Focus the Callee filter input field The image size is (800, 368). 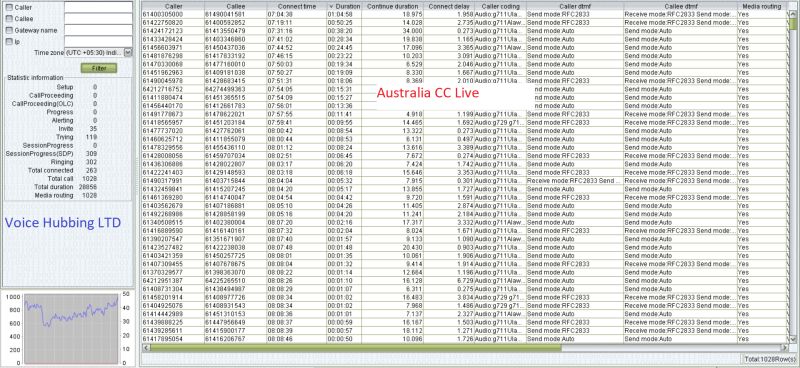(x=98, y=18)
